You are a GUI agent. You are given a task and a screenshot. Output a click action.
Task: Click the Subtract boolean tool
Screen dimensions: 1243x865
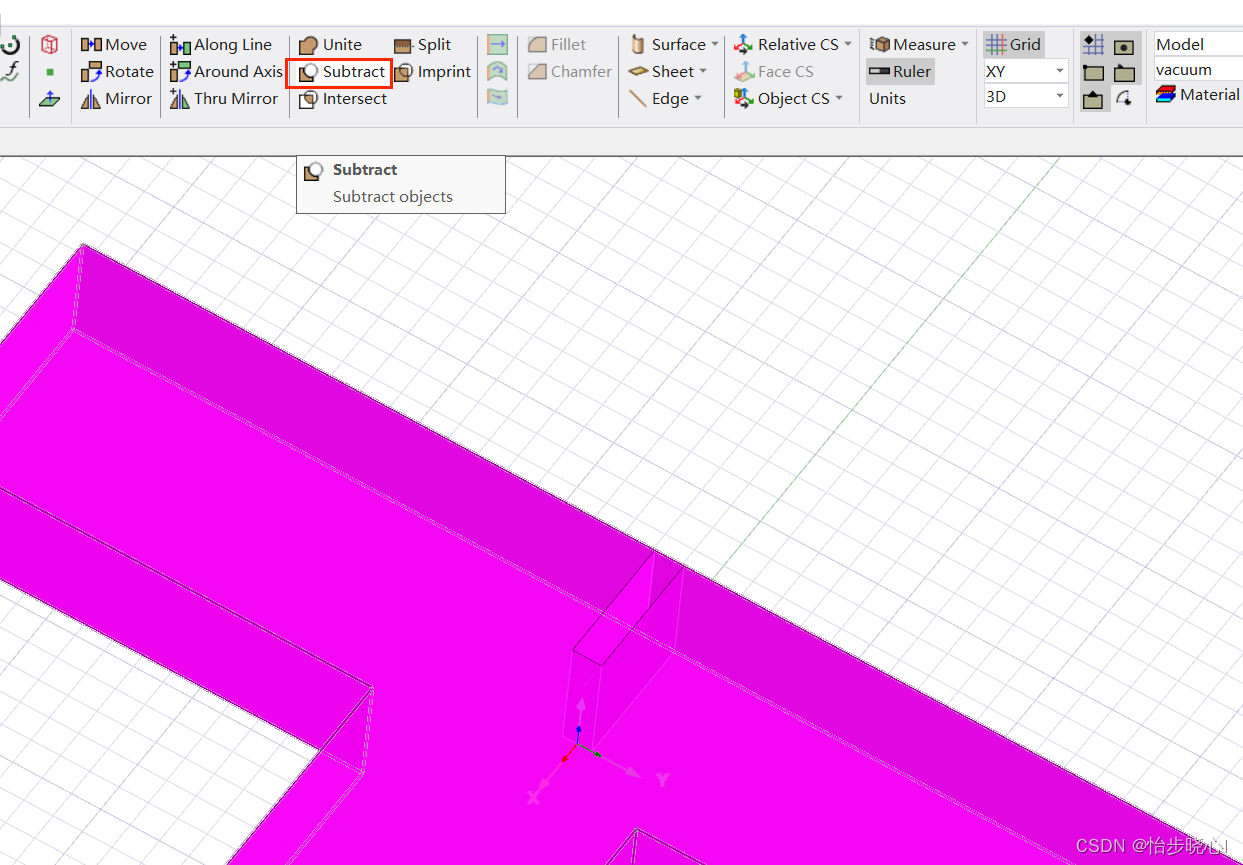coord(339,73)
